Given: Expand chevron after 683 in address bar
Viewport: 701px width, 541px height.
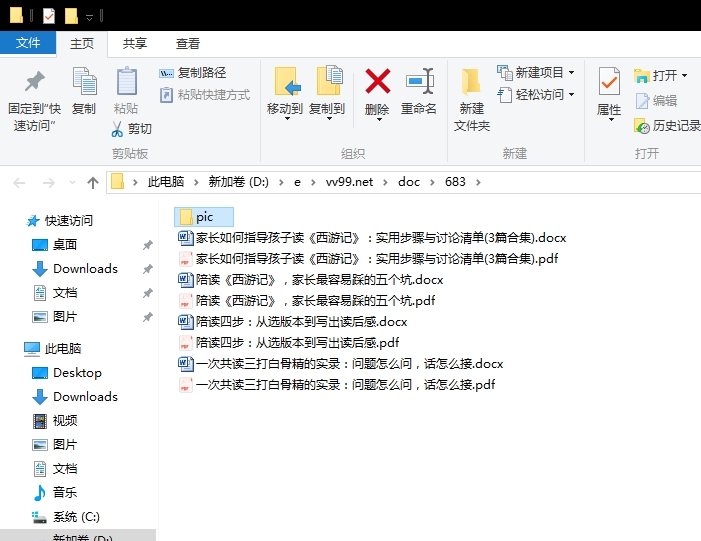Looking at the screenshot, I should tap(478, 182).
